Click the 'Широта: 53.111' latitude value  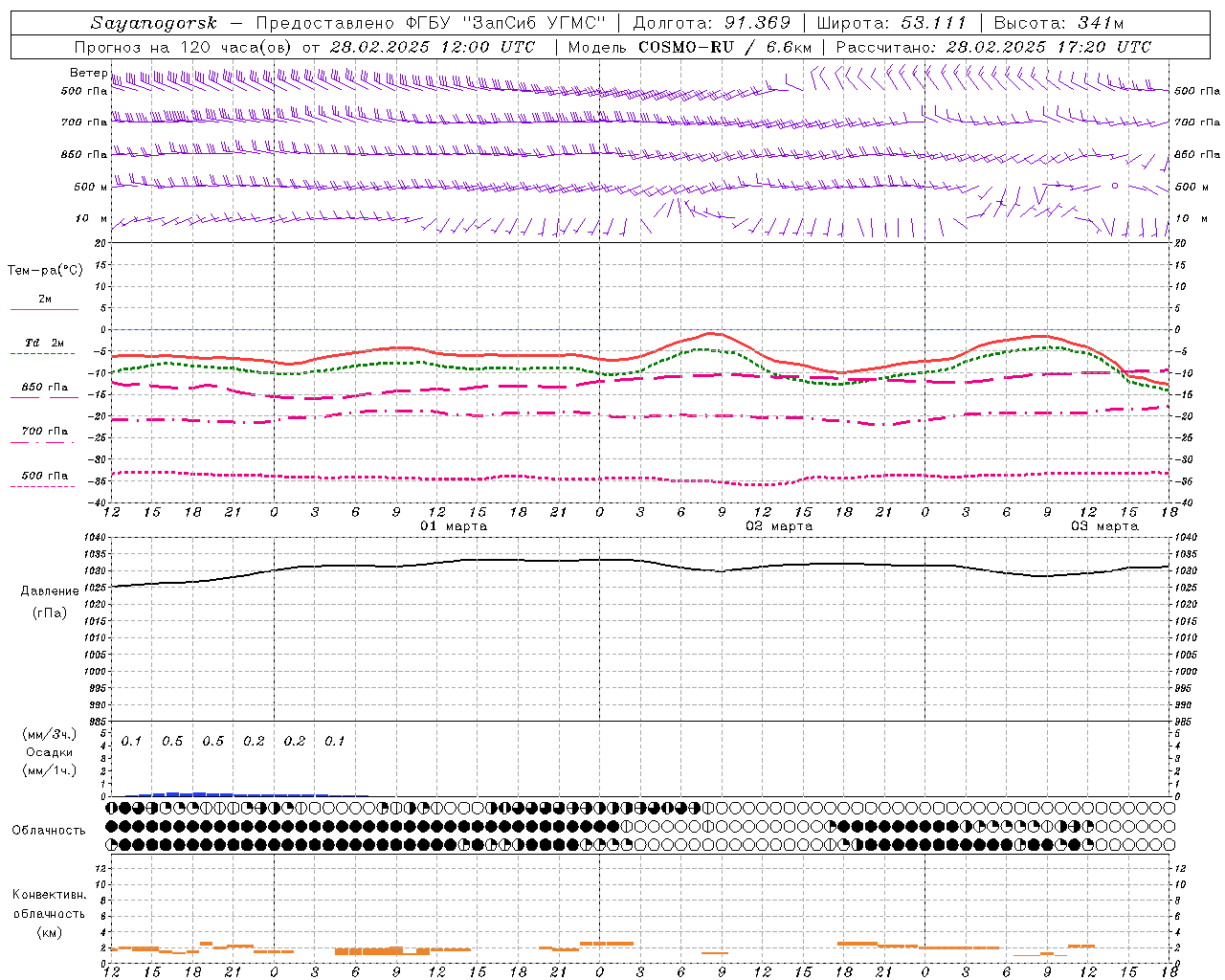click(892, 23)
